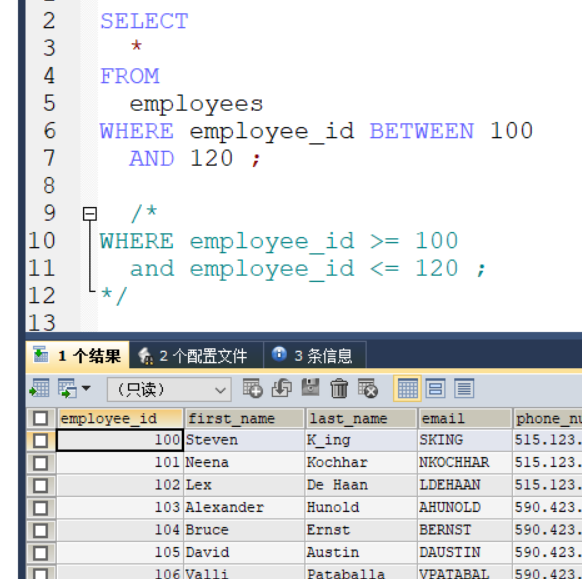This screenshot has width=582, height=579.
Task: Check the row checkbox for Neena
Action: pos(40,463)
